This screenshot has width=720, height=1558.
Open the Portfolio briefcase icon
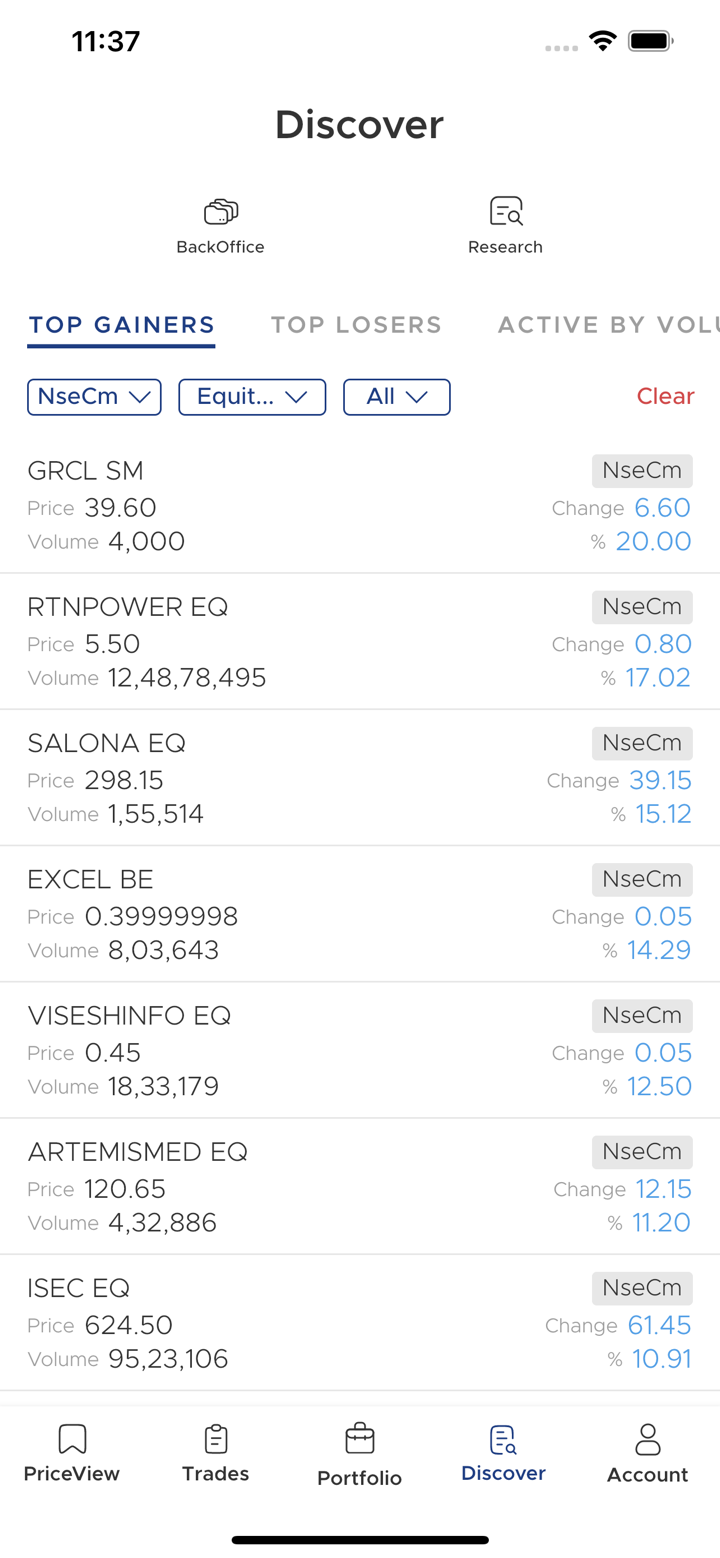[x=359, y=1440]
